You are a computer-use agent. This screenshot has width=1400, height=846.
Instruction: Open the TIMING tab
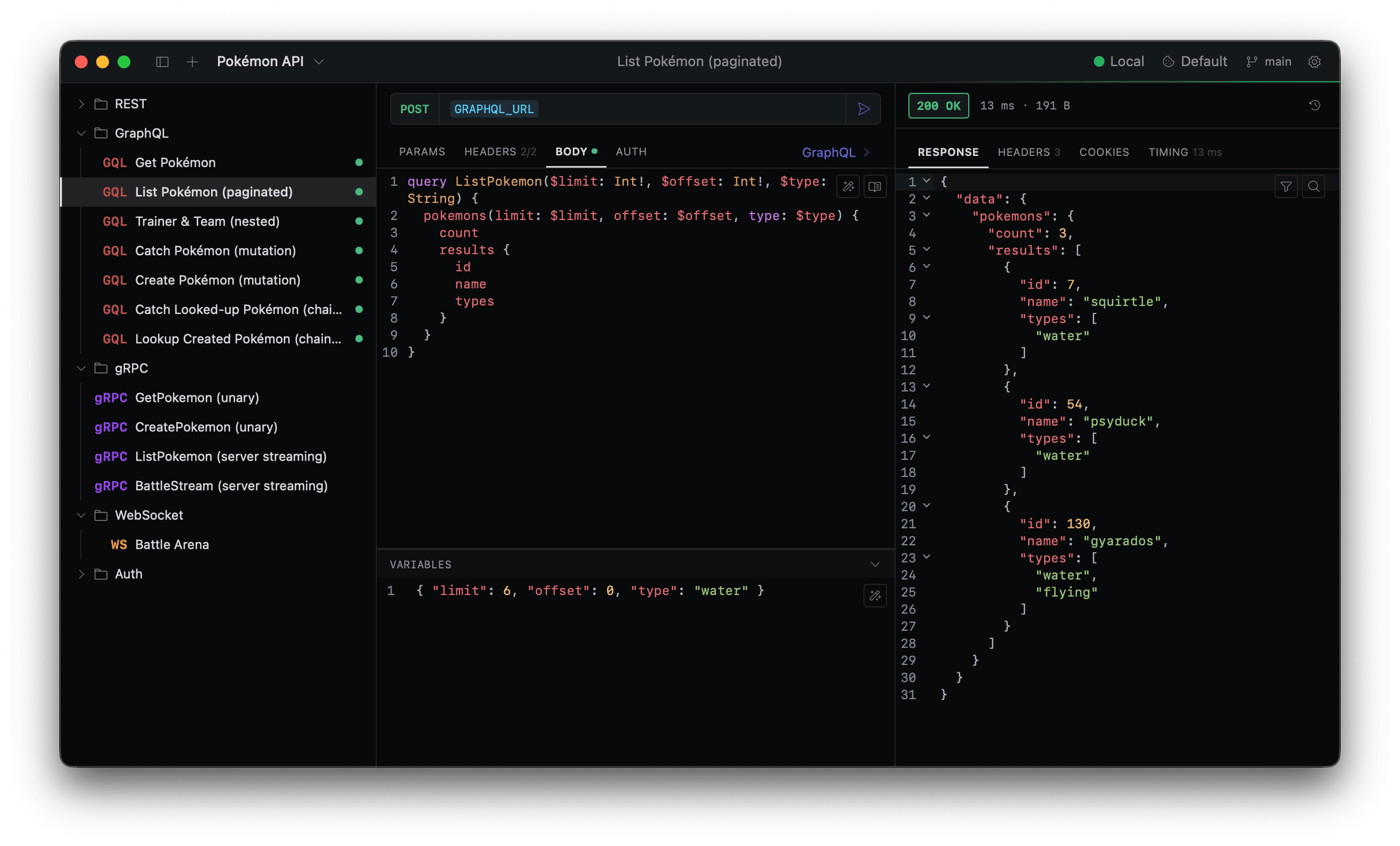click(1185, 152)
